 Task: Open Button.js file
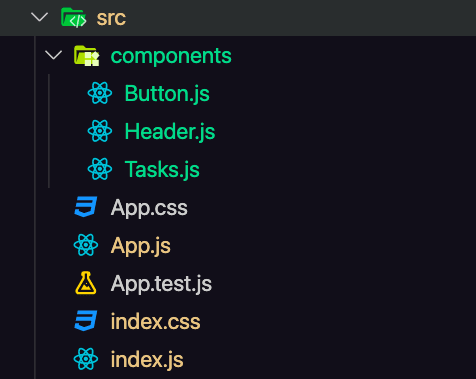click(167, 94)
